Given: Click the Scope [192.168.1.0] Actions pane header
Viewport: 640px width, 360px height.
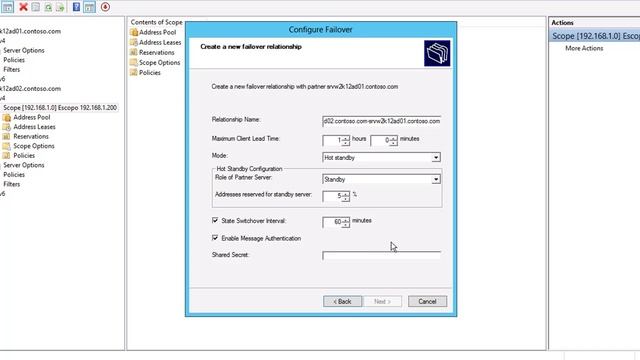Looking at the screenshot, I should (x=595, y=36).
